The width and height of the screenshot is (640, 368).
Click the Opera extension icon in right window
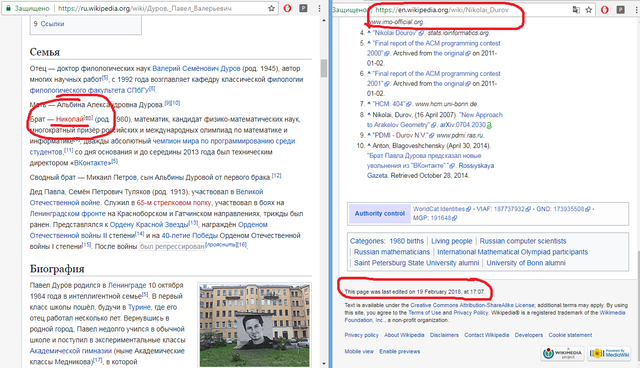(604, 10)
